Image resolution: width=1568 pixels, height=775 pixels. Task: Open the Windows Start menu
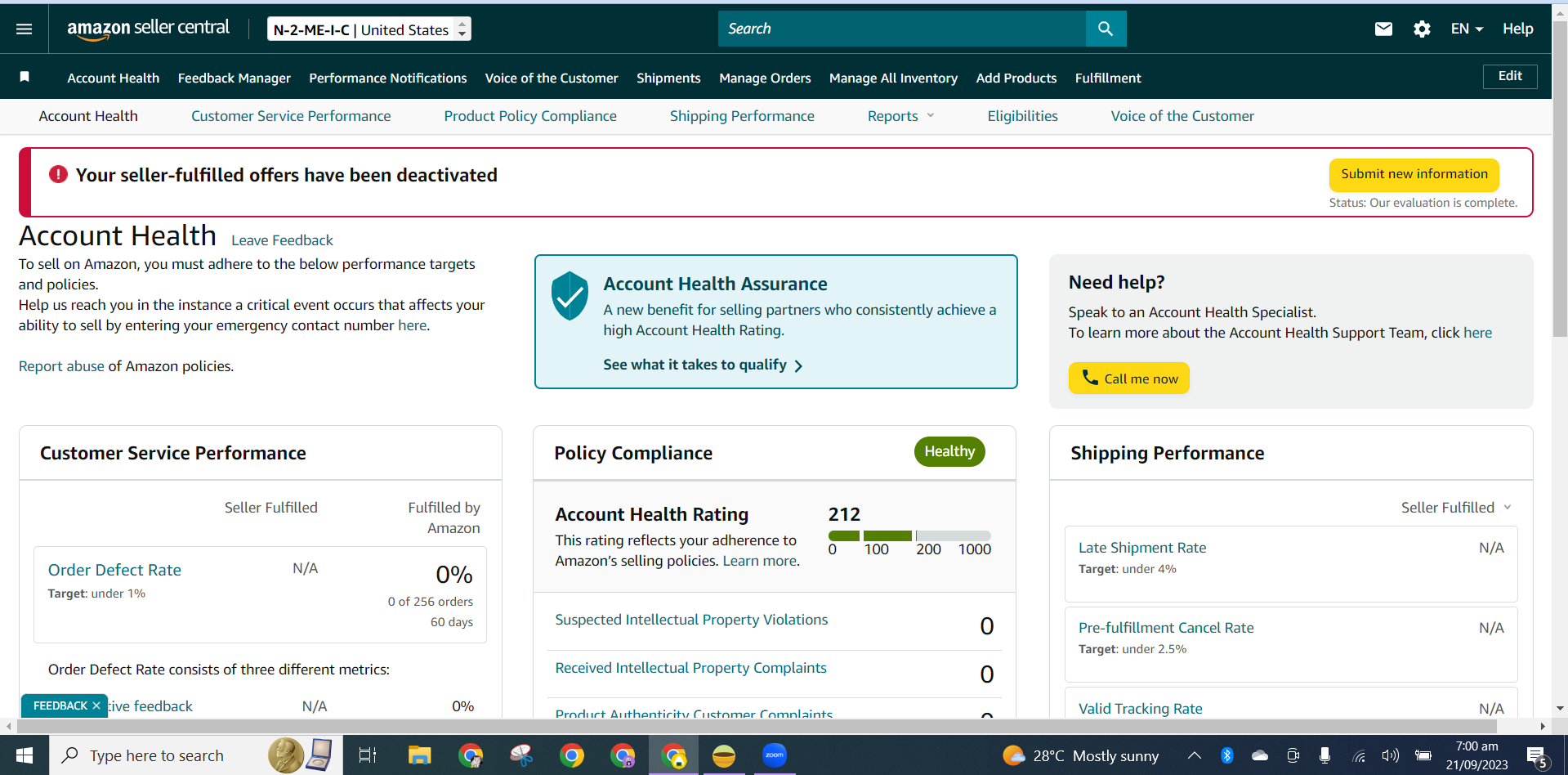[x=25, y=755]
